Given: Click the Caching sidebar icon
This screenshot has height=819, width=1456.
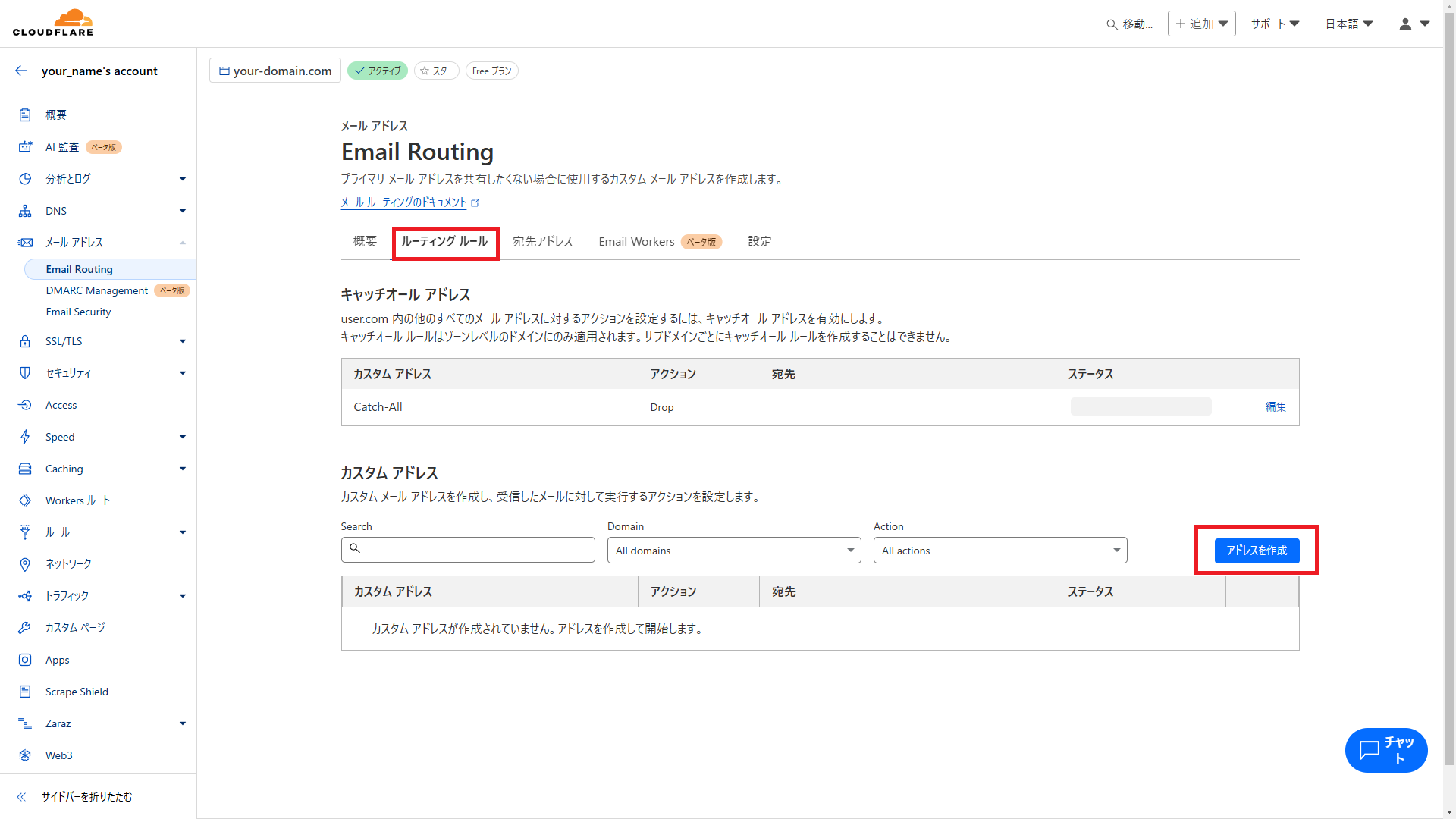Looking at the screenshot, I should click(25, 469).
